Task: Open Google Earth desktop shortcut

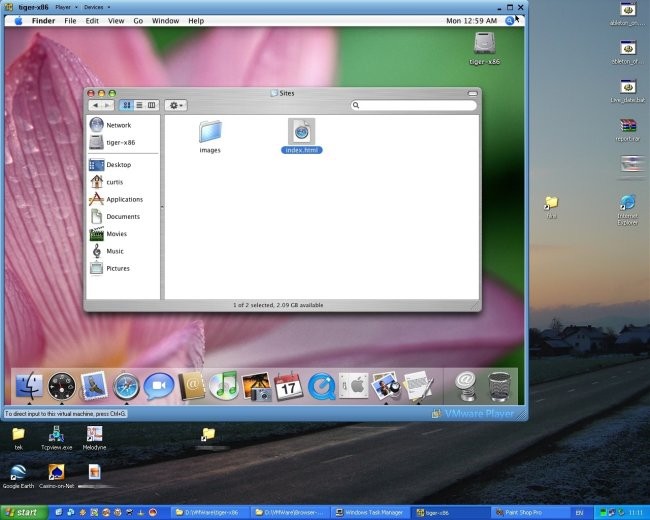Action: pyautogui.click(x=18, y=476)
